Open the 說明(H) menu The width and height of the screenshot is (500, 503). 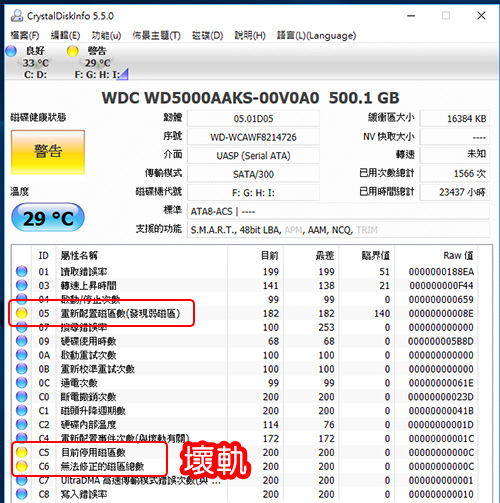coord(250,35)
